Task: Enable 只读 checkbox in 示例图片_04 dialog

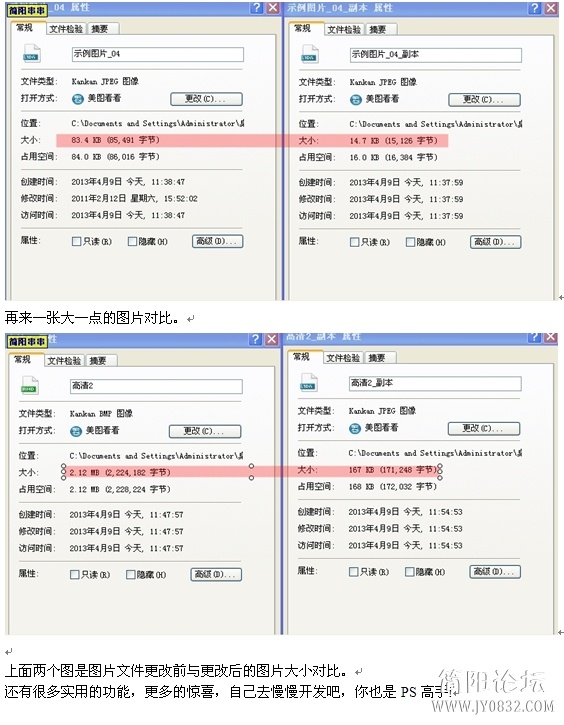Action: (x=76, y=241)
